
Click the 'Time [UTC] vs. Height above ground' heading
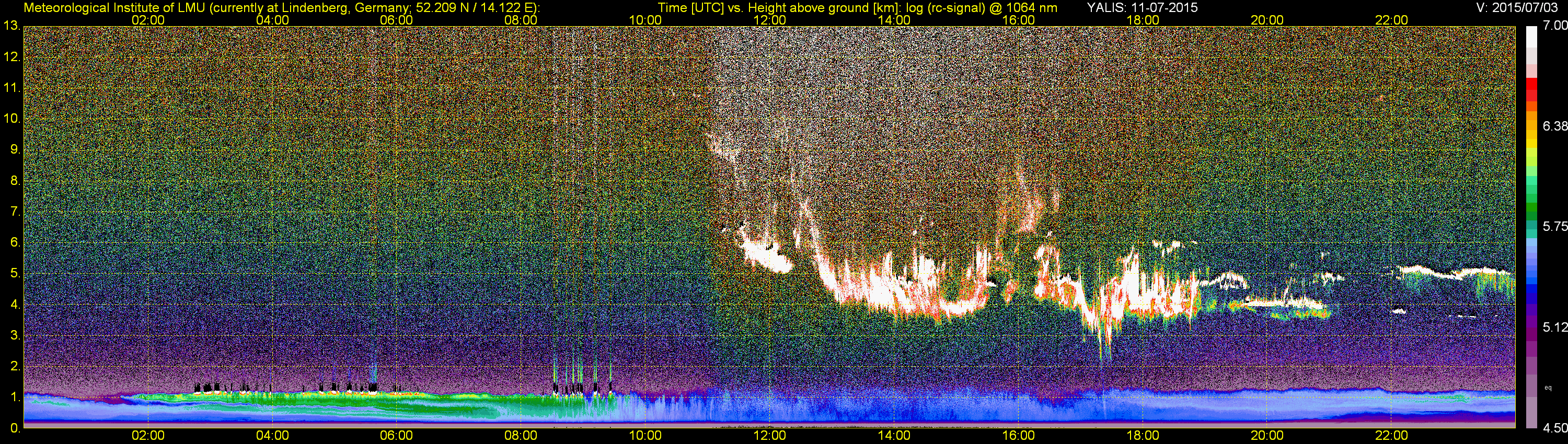point(858,8)
